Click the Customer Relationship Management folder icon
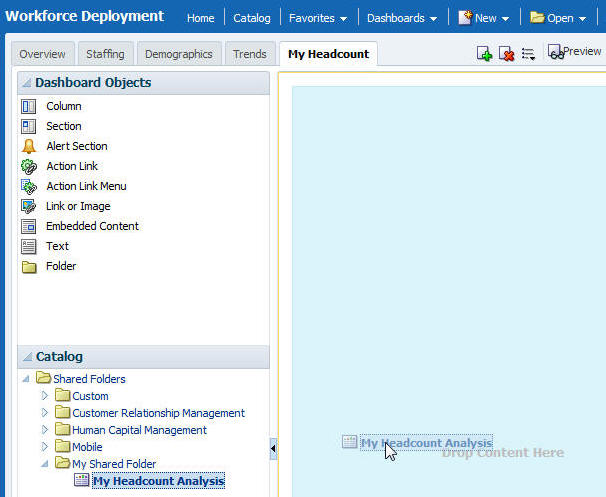606x497 pixels. [x=62, y=412]
